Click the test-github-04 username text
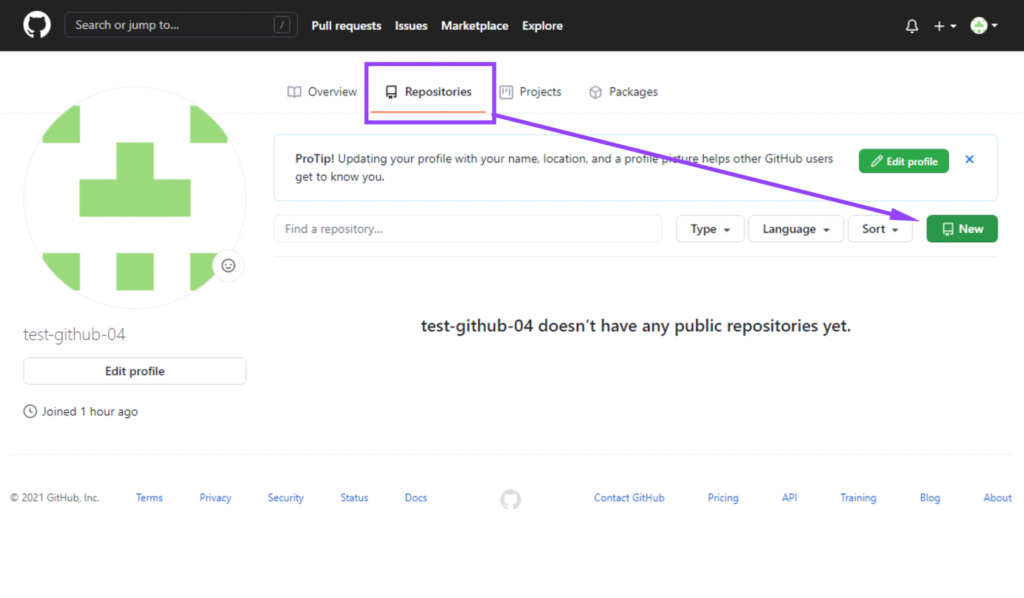 tap(74, 334)
